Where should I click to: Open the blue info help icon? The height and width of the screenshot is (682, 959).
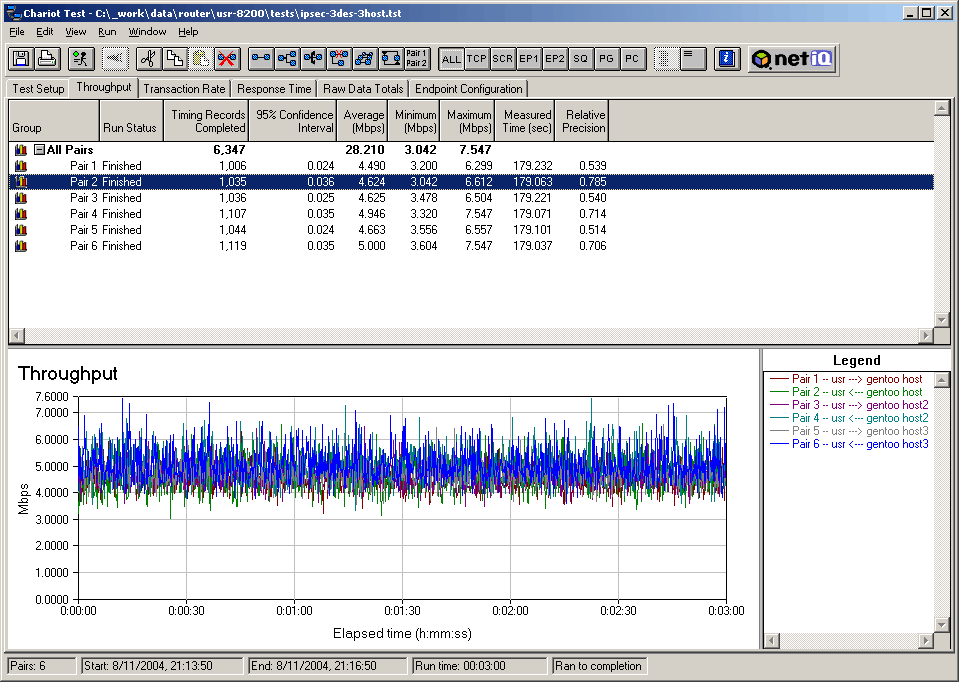coord(728,59)
